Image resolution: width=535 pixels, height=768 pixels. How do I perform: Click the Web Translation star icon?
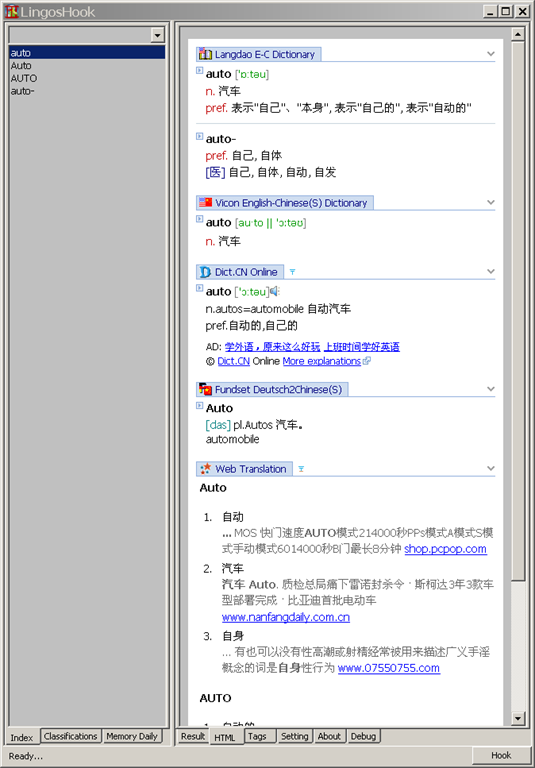(205, 469)
